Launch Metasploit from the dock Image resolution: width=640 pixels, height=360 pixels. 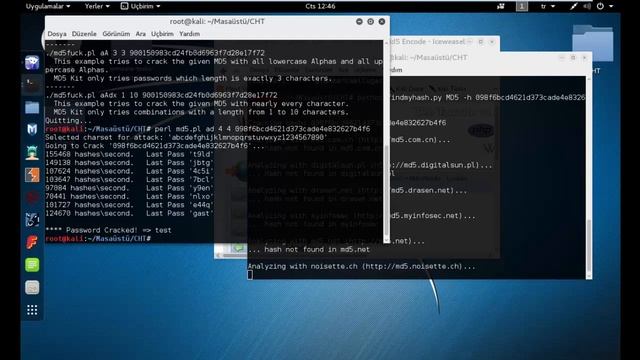pos(32,130)
